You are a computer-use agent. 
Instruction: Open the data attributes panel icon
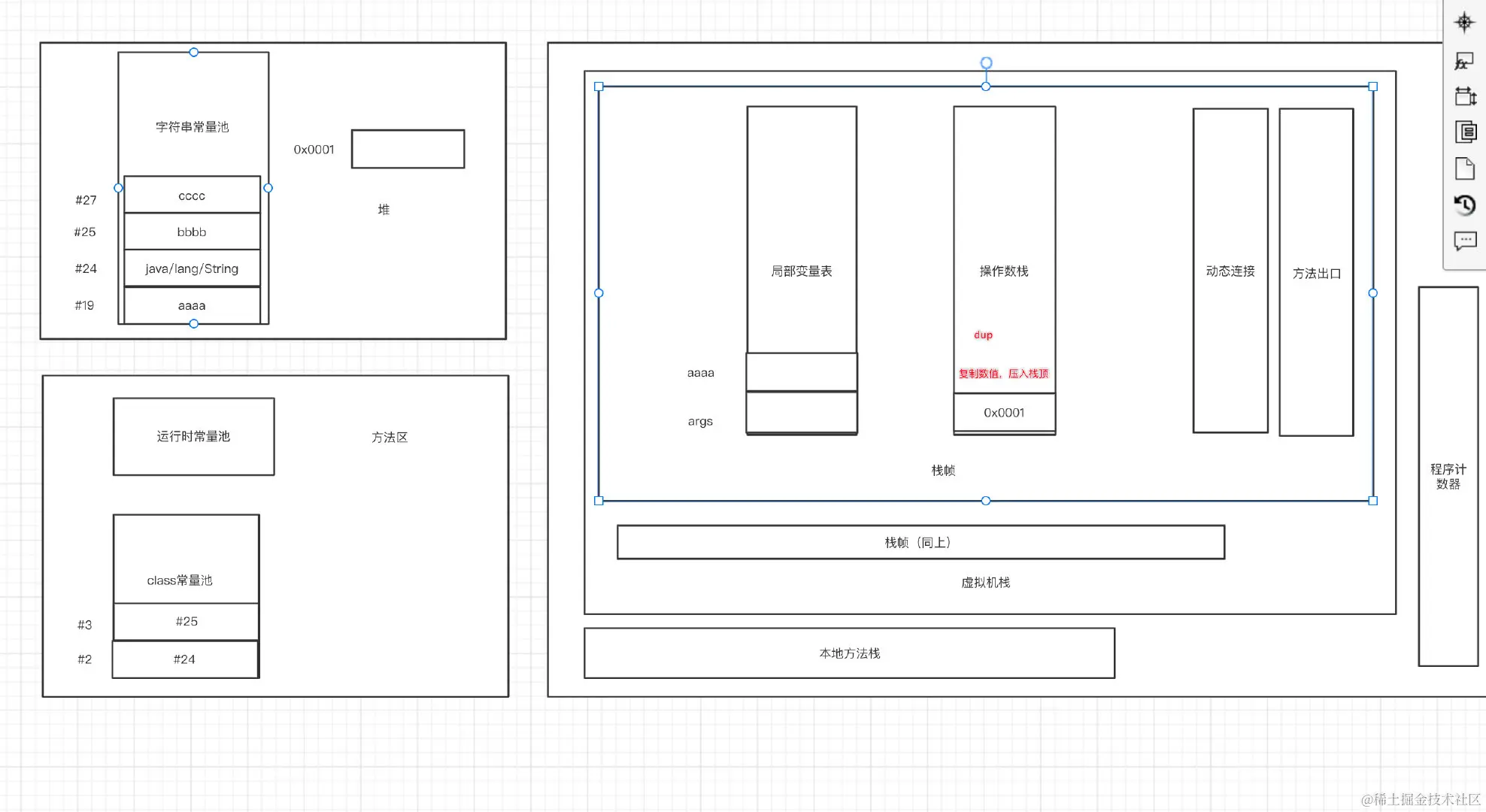pos(1465,132)
